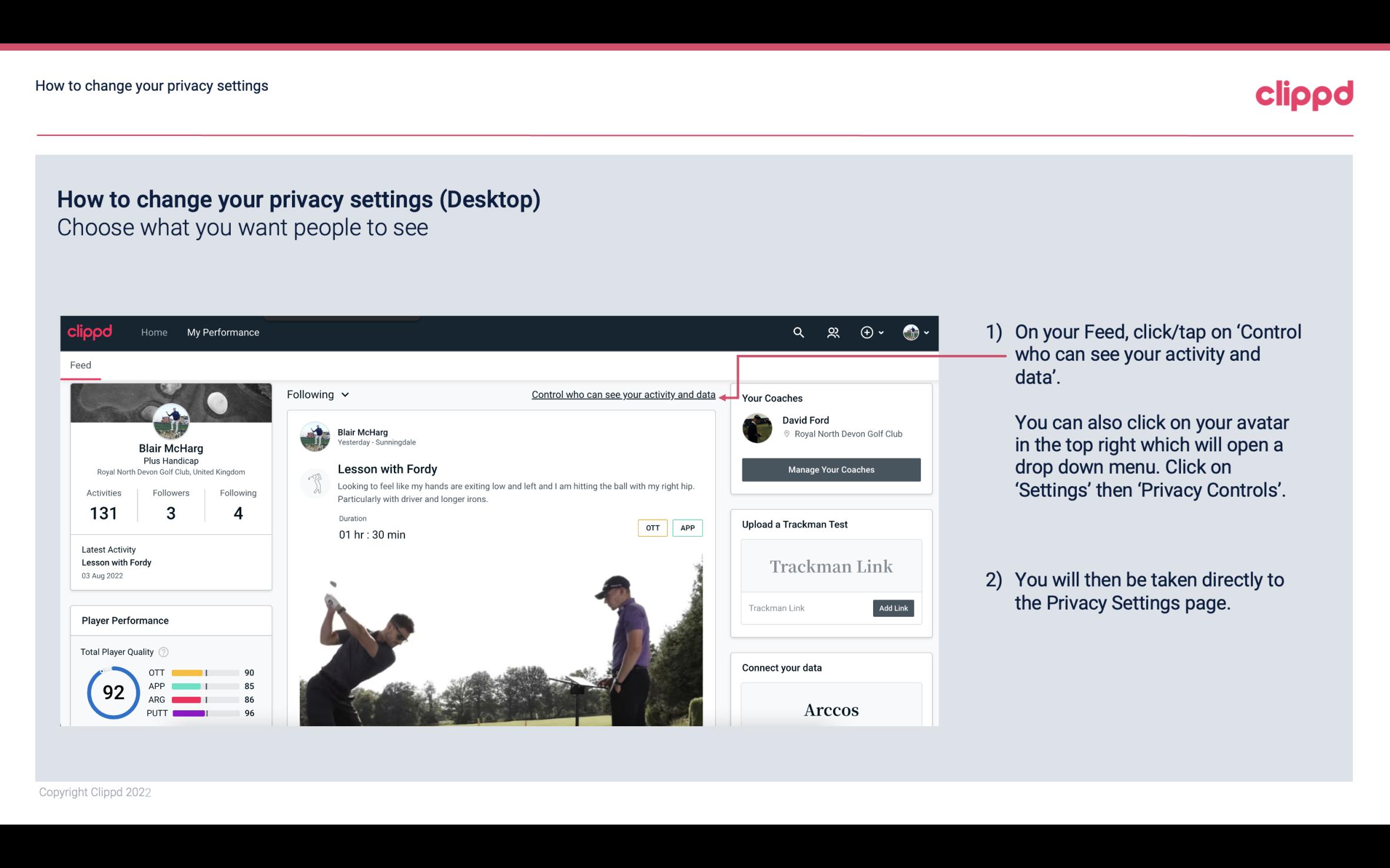The height and width of the screenshot is (868, 1390).
Task: Select the My Performance menu tab
Action: point(222,332)
